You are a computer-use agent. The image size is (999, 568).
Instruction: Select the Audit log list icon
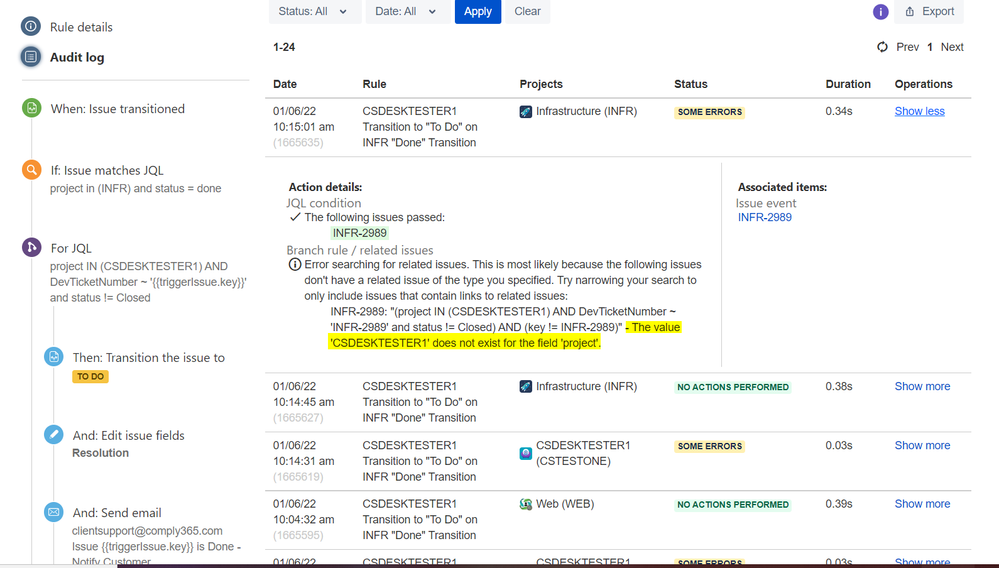tap(31, 57)
